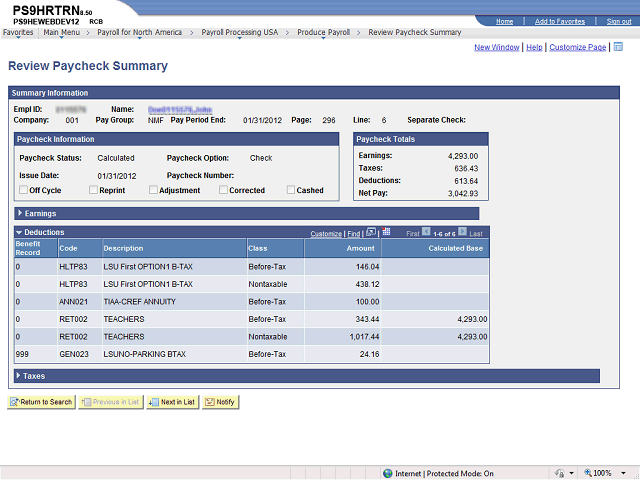This screenshot has height=480, width=640.
Task: Click the view-all popup icon in Deductions header
Action: (x=371, y=232)
